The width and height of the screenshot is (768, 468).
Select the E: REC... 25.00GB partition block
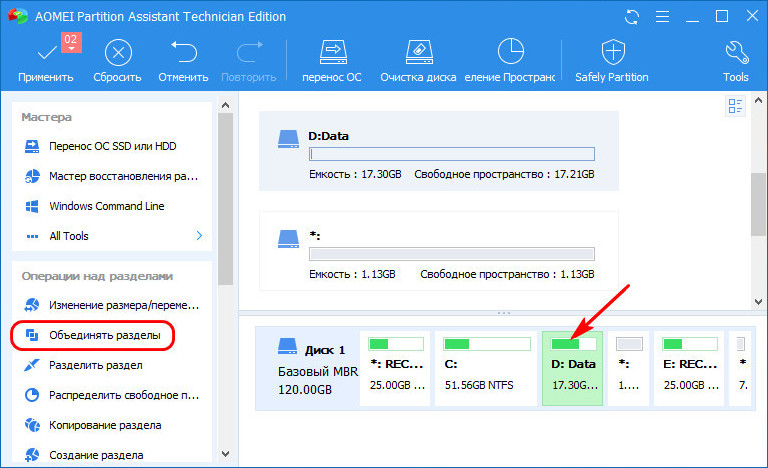click(x=689, y=369)
